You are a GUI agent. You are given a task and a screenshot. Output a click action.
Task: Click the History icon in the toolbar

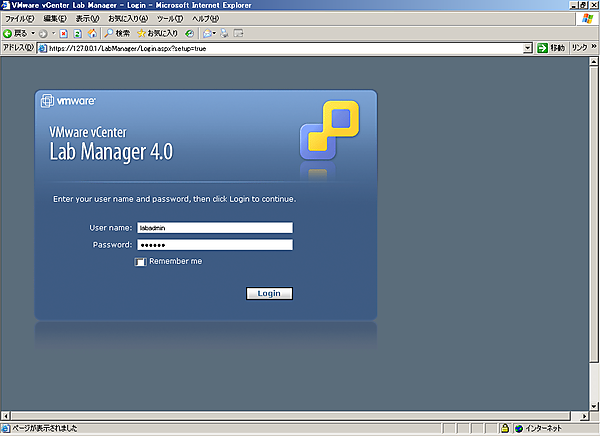(x=192, y=33)
